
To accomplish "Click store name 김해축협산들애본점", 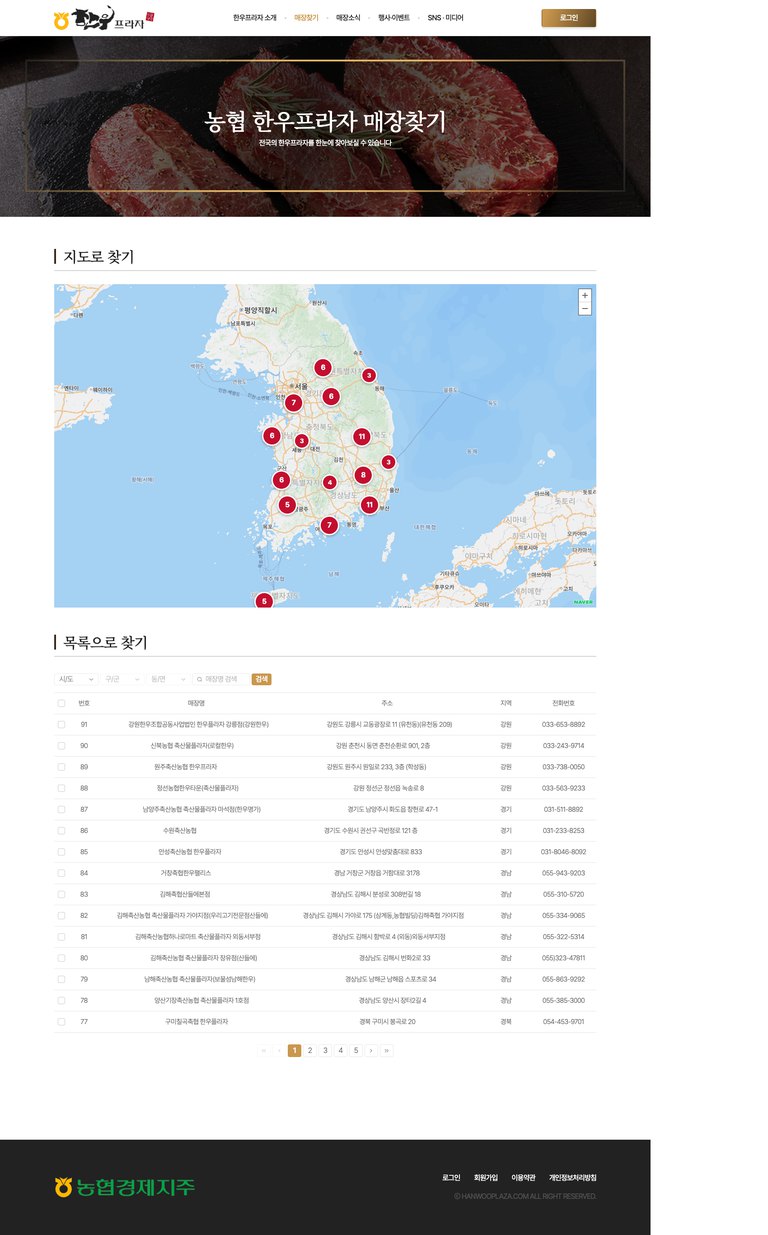I will [x=185, y=894].
